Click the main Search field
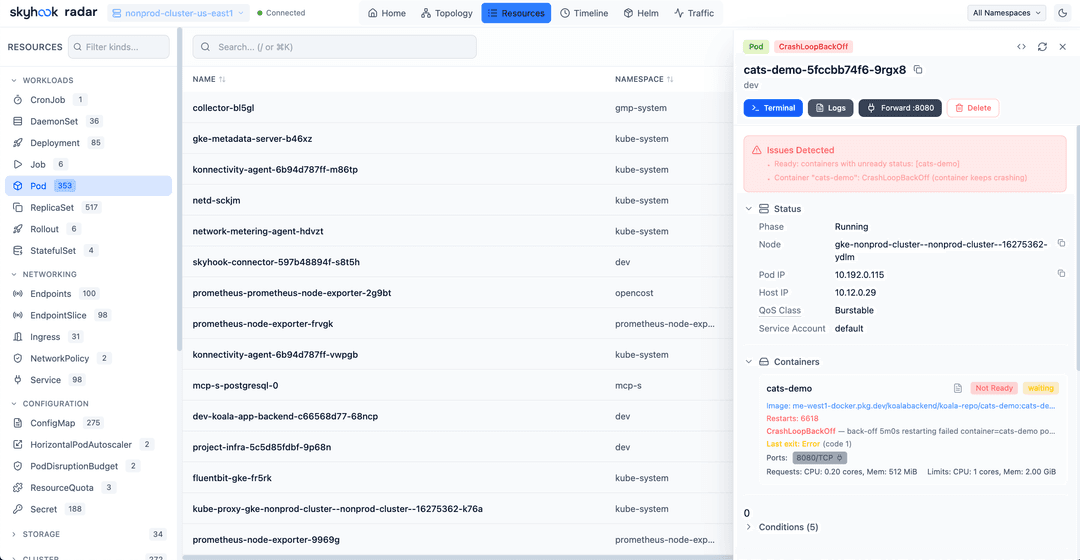Viewport: 1080px width, 560px height. pos(334,47)
